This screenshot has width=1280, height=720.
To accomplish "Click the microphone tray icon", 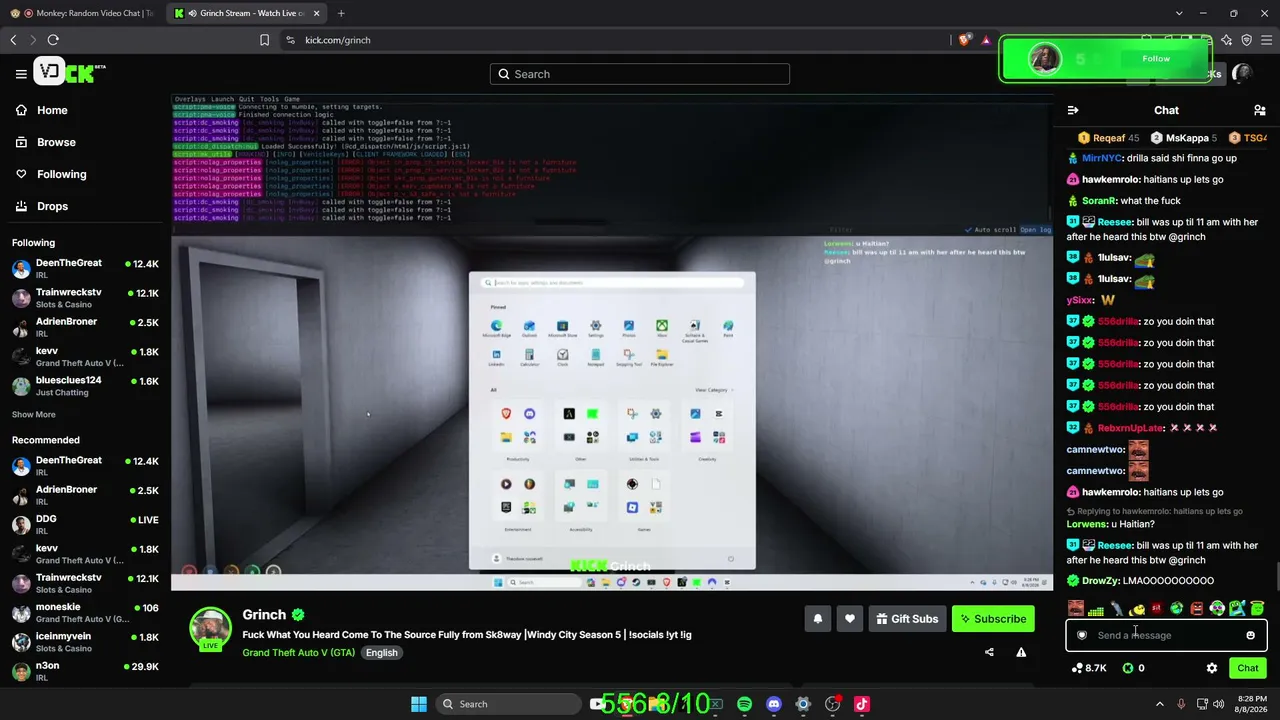I will click(1181, 704).
